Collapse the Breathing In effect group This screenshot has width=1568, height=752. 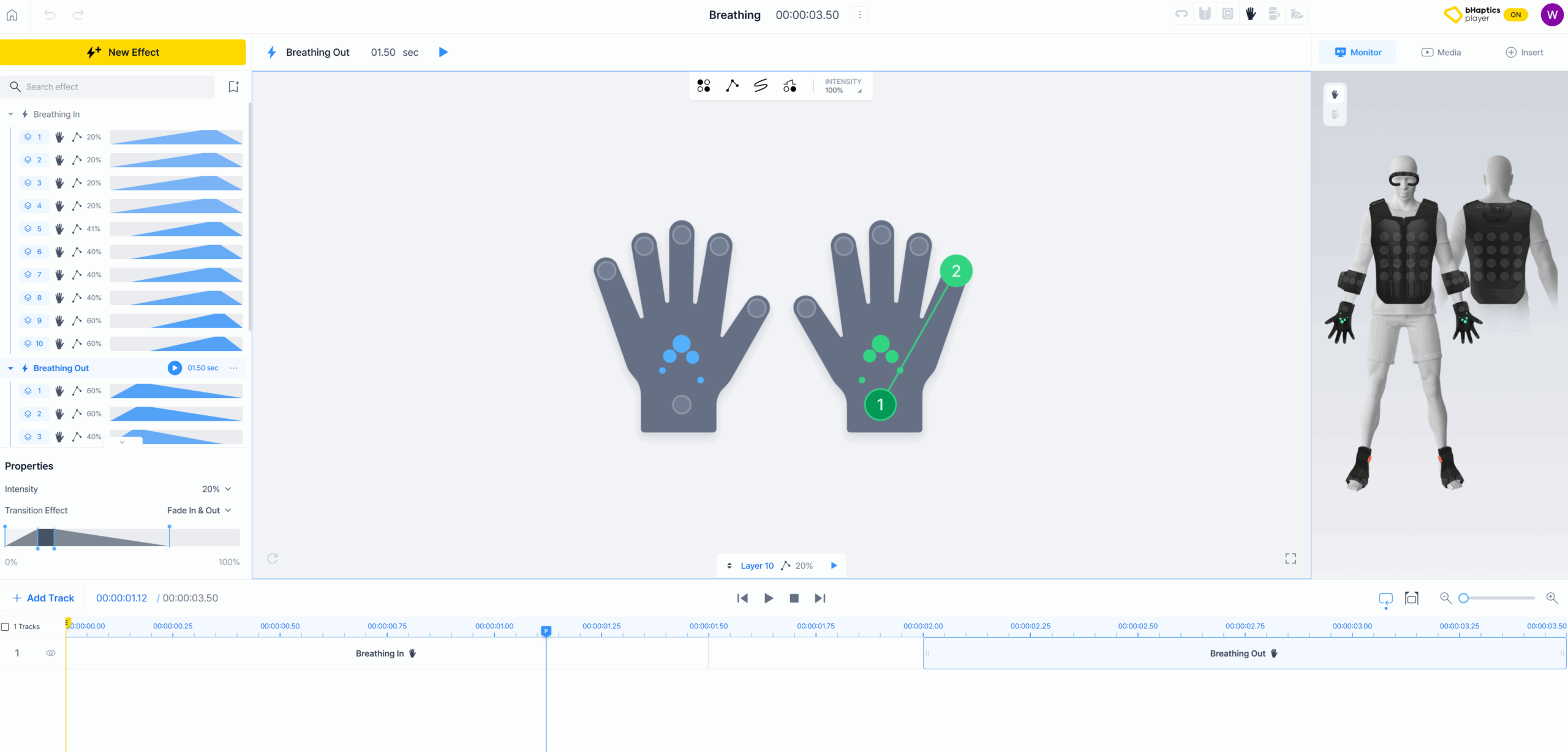pos(10,115)
